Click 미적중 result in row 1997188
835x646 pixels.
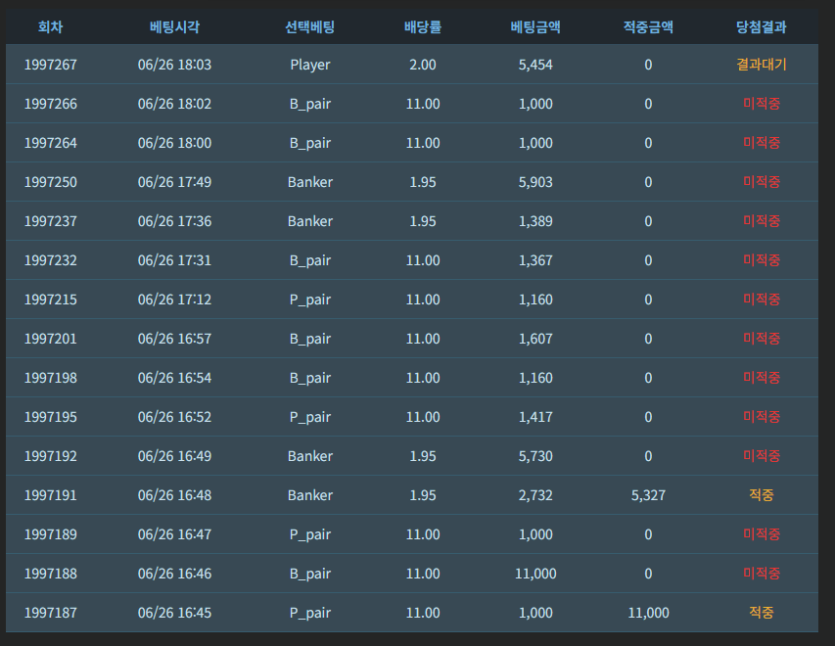pyautogui.click(x=761, y=573)
